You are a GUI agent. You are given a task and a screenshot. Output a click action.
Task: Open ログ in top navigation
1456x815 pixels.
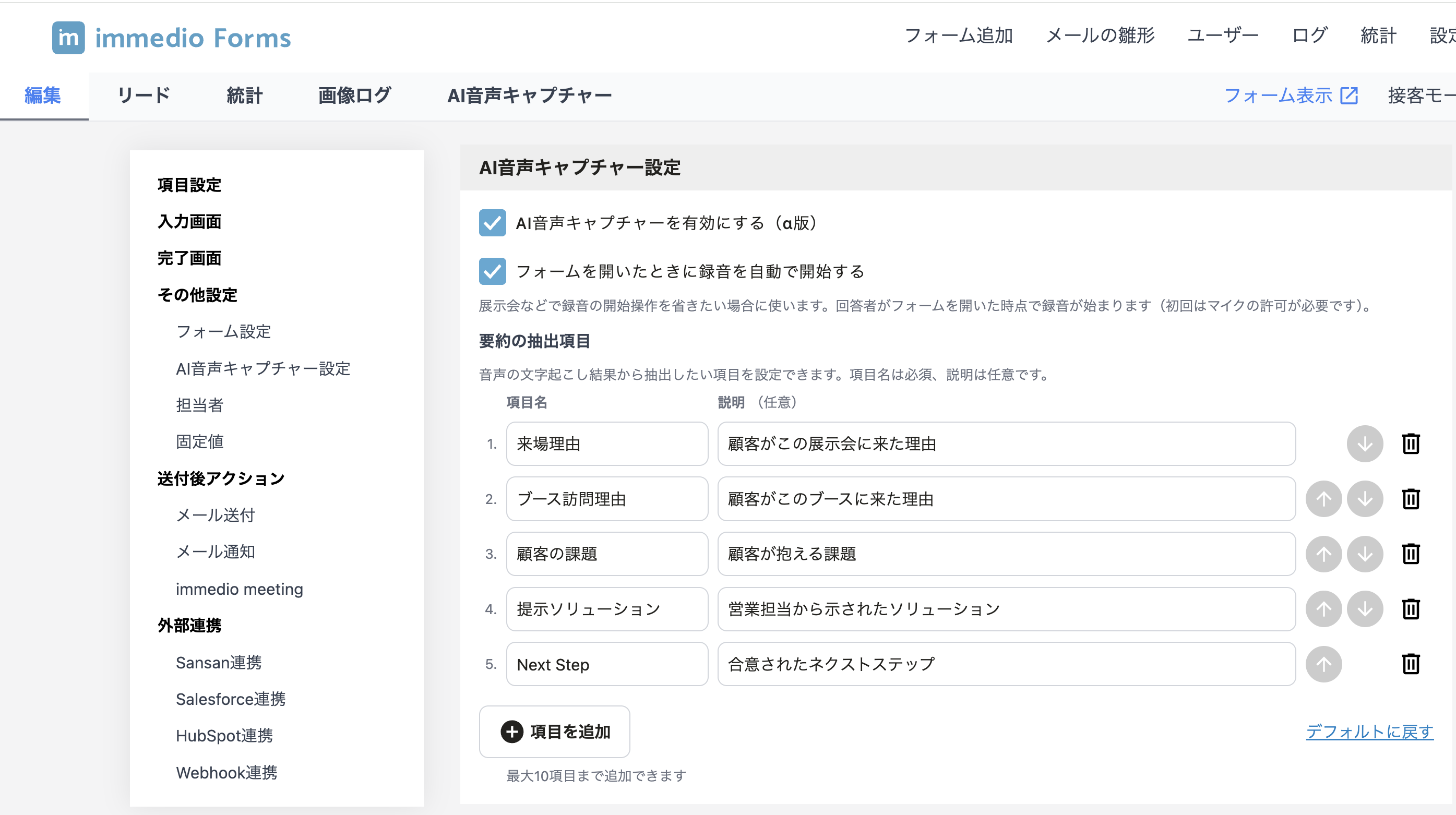coord(1309,35)
